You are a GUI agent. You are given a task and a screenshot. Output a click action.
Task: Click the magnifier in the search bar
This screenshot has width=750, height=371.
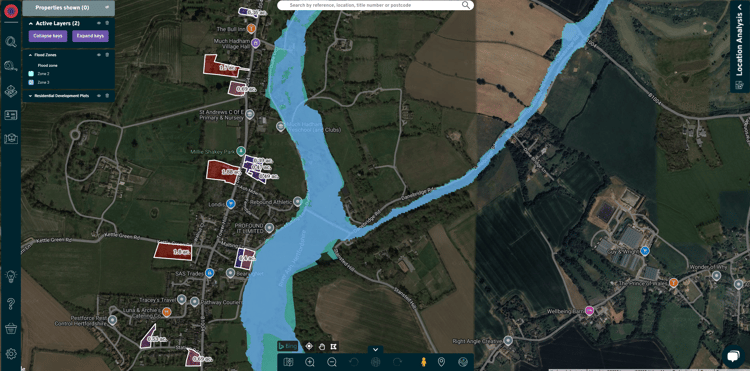466,5
